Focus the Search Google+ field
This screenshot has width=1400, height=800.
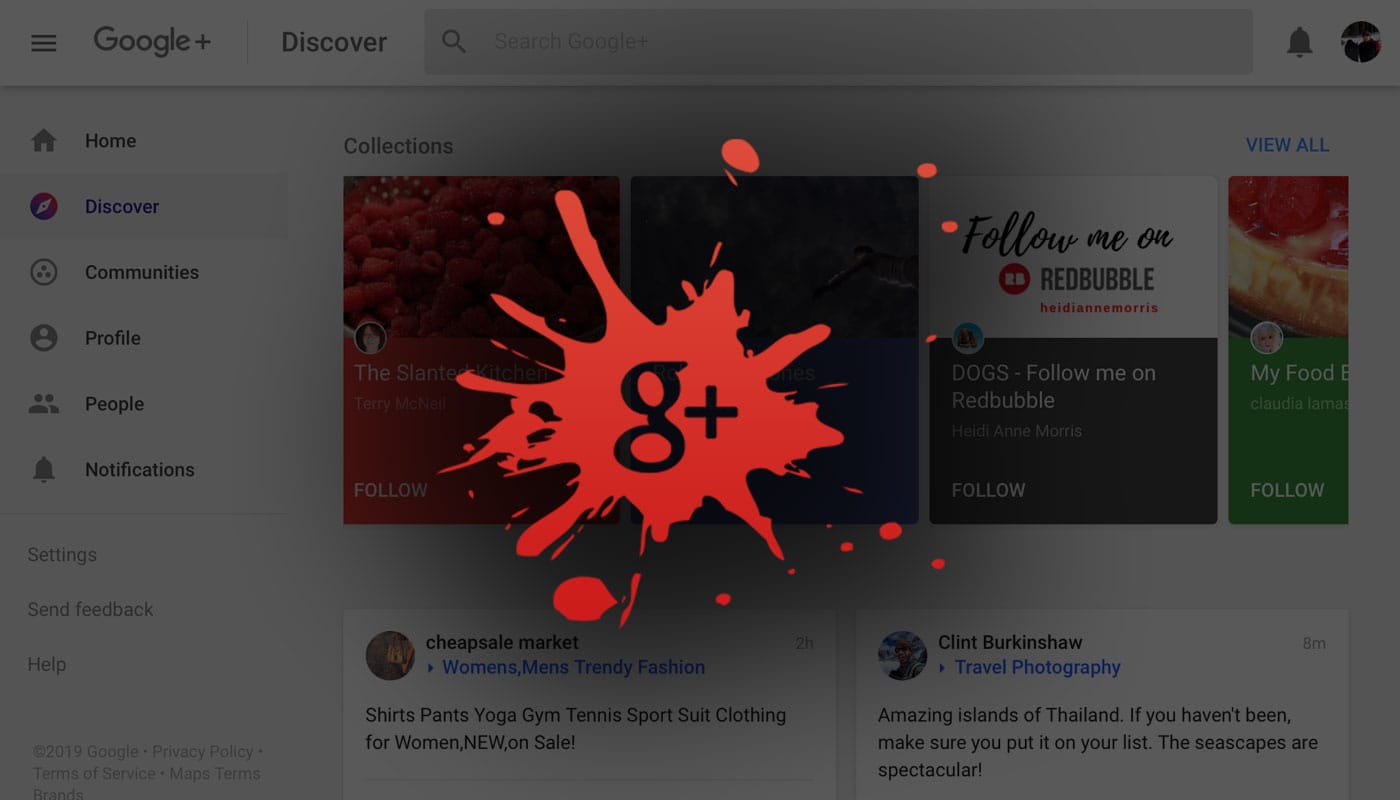click(x=838, y=42)
